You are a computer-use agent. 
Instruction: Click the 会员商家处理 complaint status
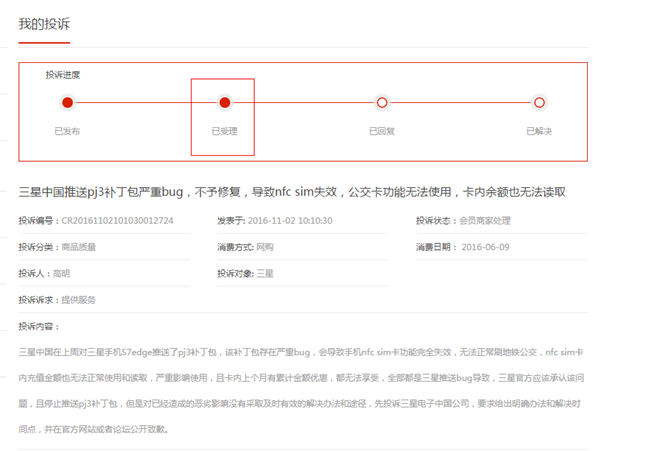484,221
